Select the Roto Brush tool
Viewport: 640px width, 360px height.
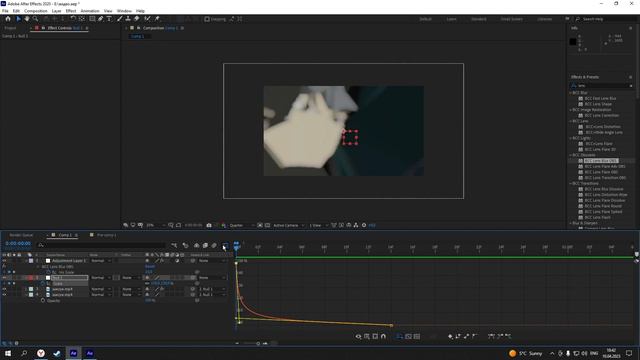147,19
